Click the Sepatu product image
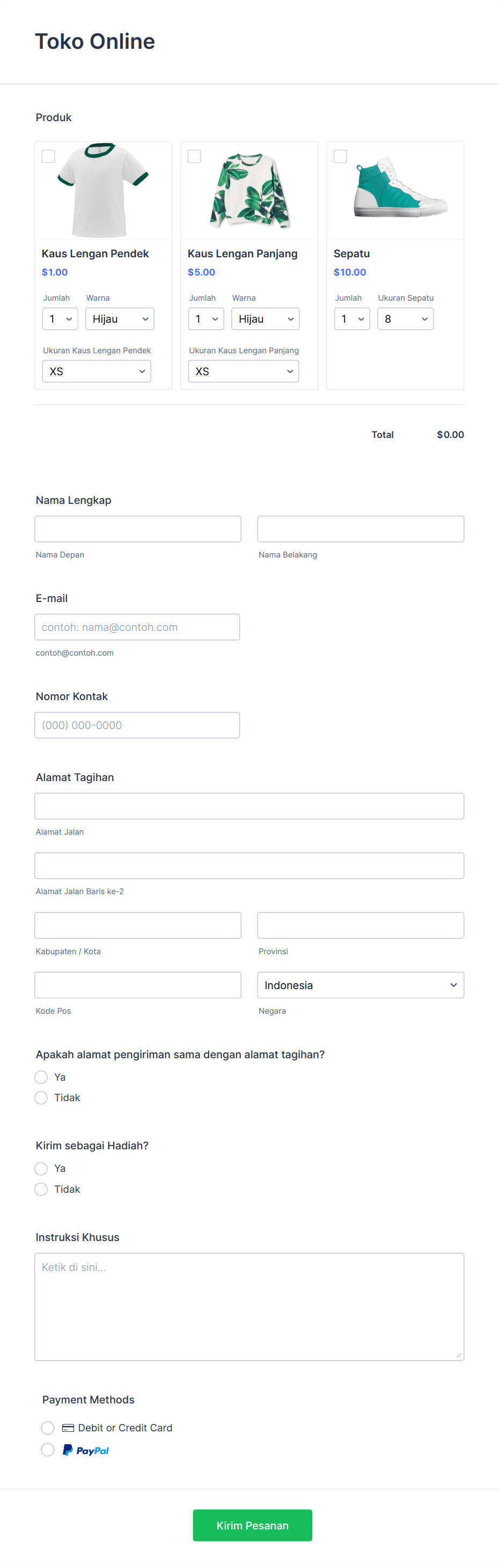 [x=395, y=189]
